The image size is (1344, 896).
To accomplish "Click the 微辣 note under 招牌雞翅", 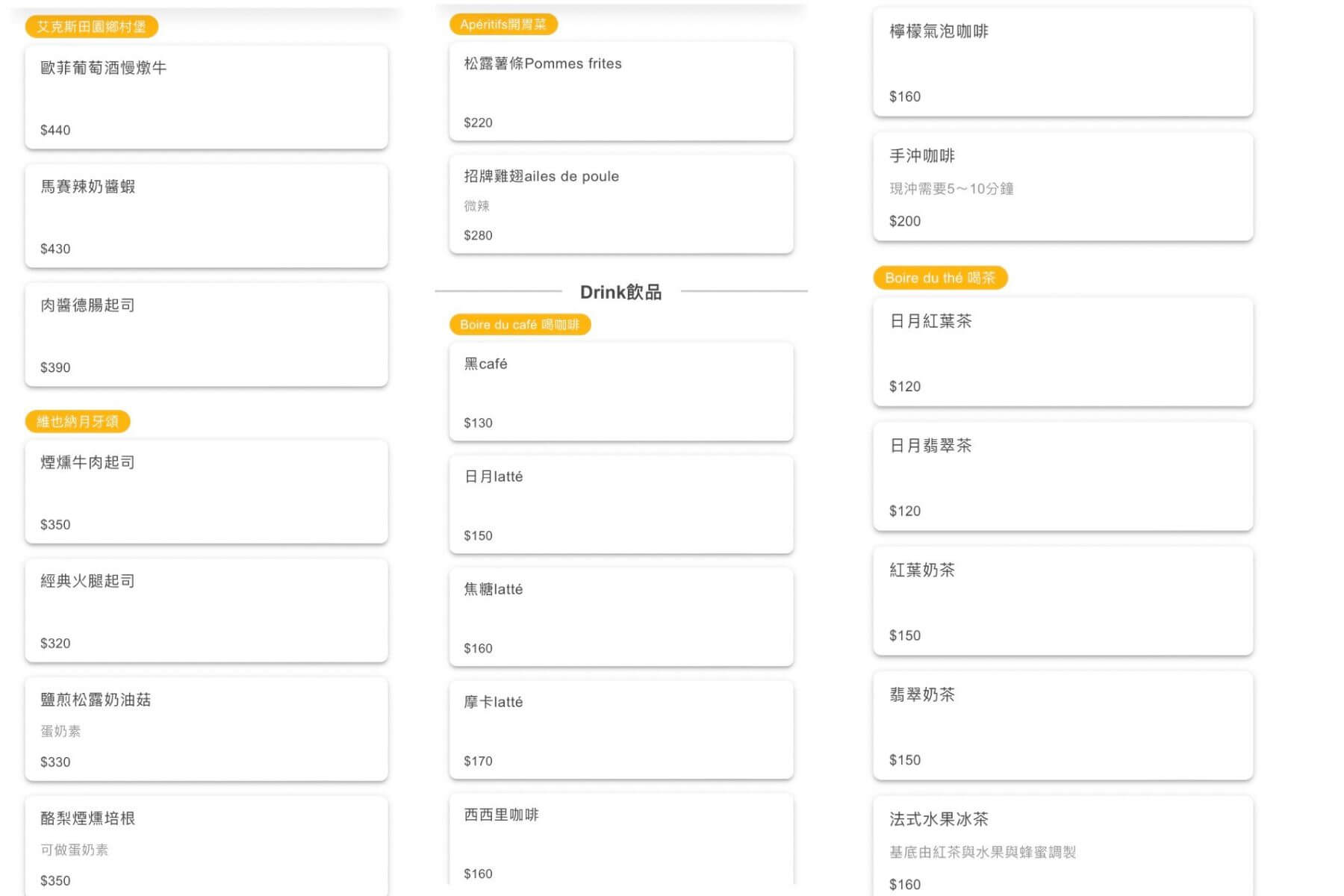I will [477, 205].
